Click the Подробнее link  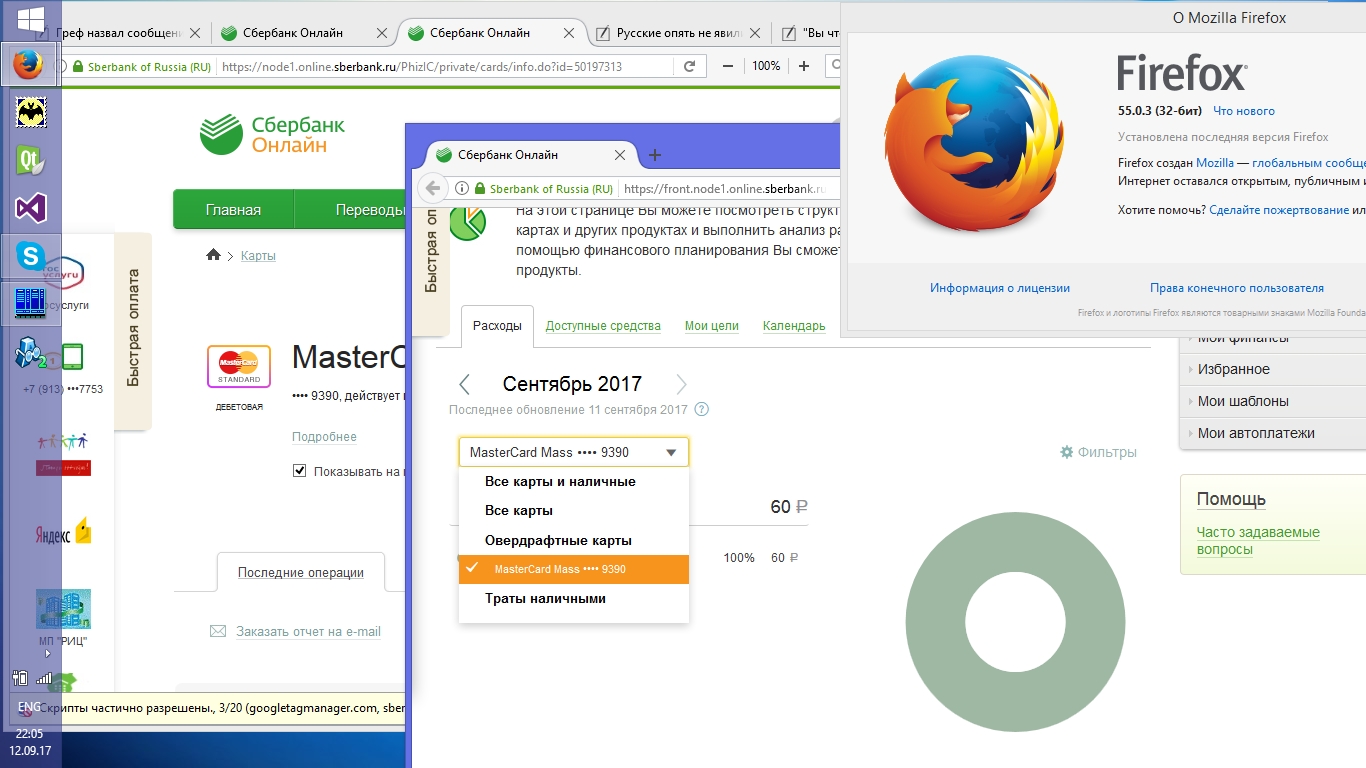point(324,437)
